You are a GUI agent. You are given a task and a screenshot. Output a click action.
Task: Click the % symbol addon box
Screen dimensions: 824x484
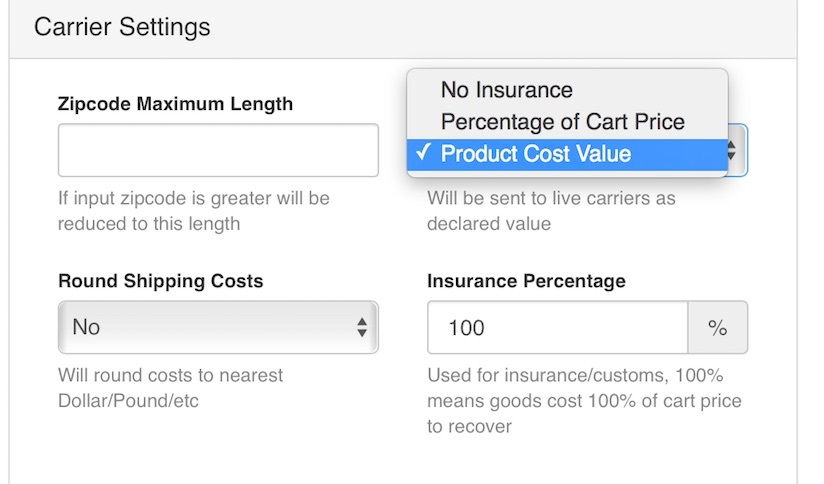717,327
